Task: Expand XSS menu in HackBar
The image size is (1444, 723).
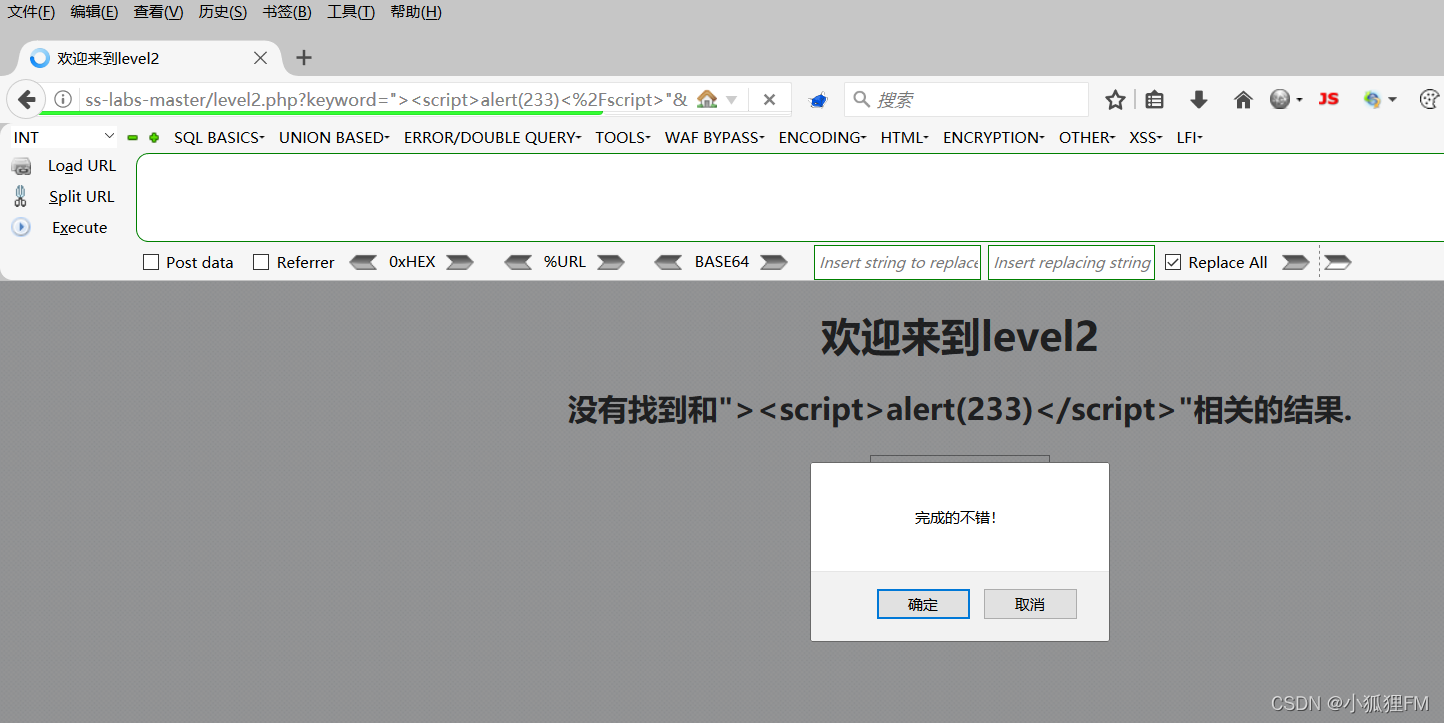Action: click(x=1146, y=138)
